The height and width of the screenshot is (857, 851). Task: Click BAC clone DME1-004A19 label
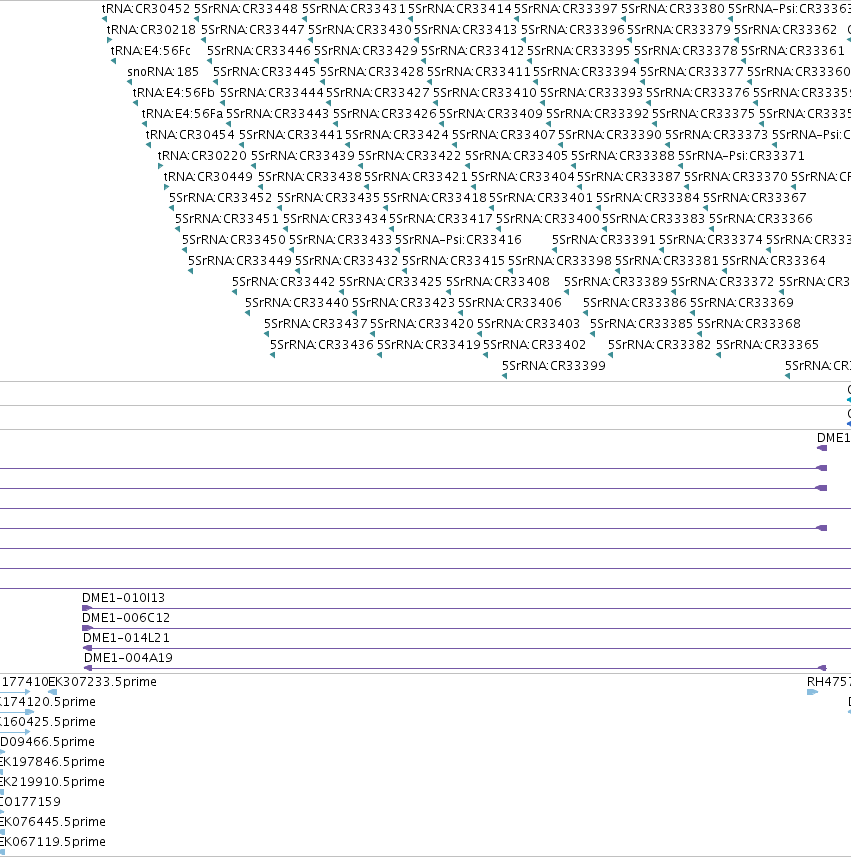click(x=128, y=658)
